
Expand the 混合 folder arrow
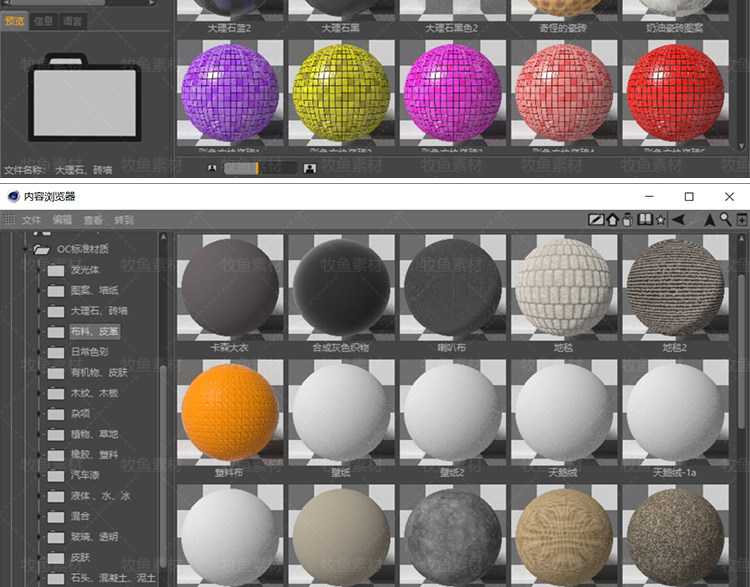39,517
